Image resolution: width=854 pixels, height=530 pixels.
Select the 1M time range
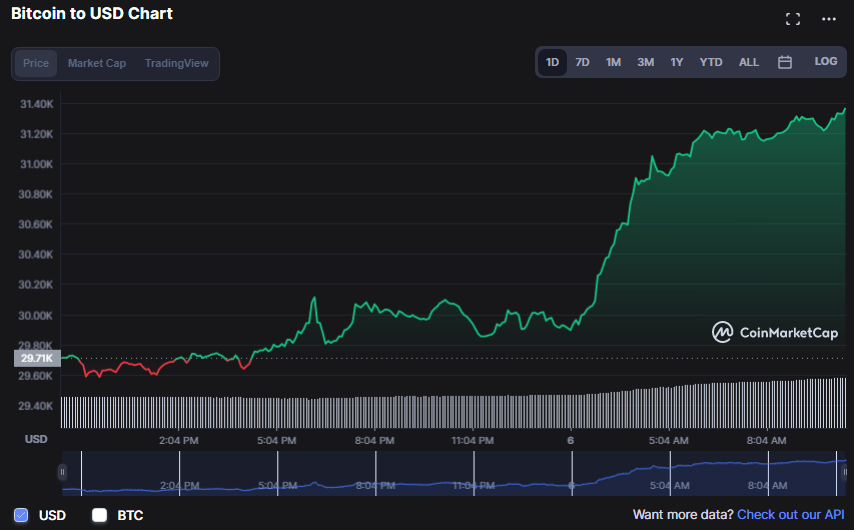[x=613, y=62]
